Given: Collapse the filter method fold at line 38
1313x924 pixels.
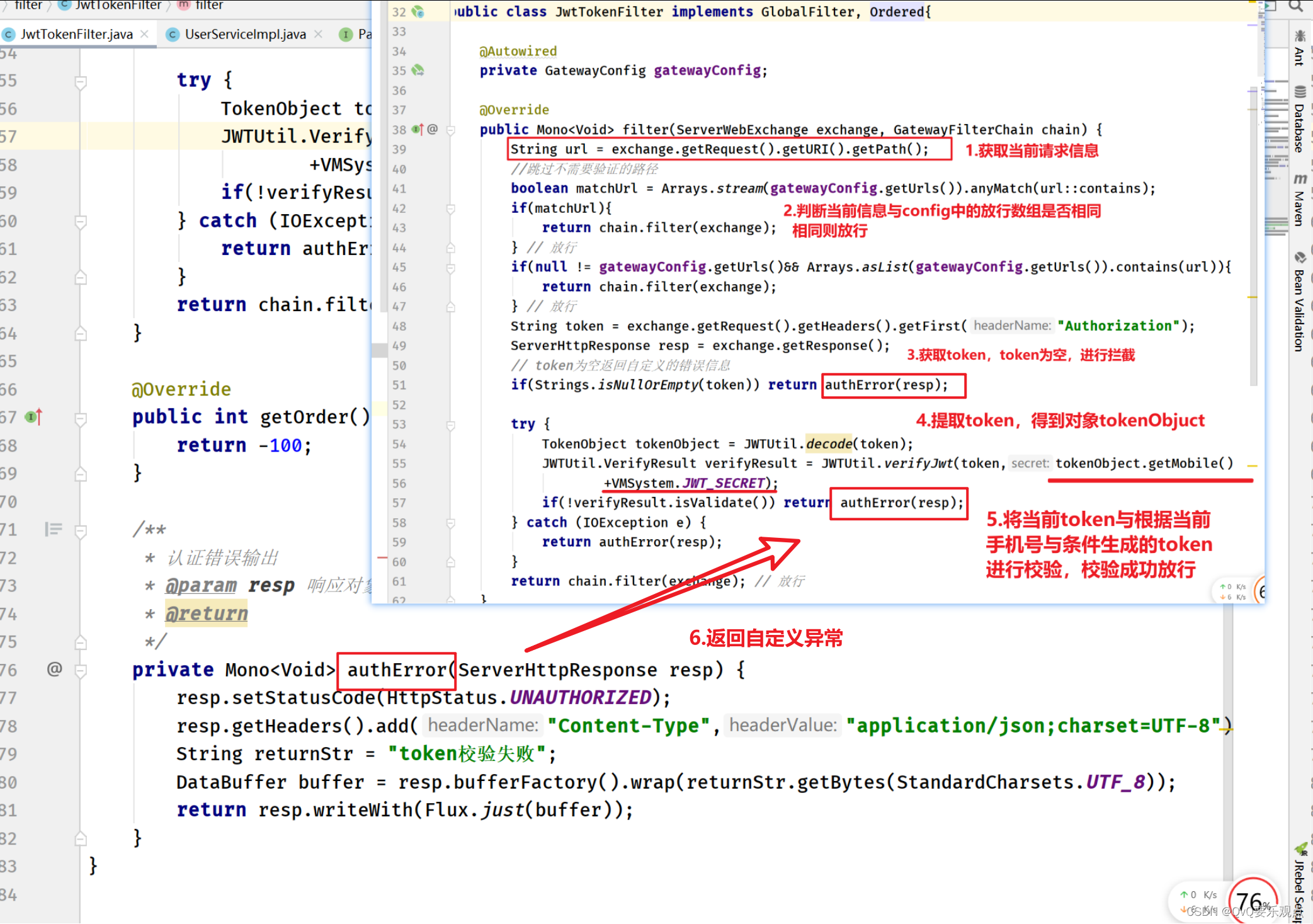Looking at the screenshot, I should (x=451, y=130).
